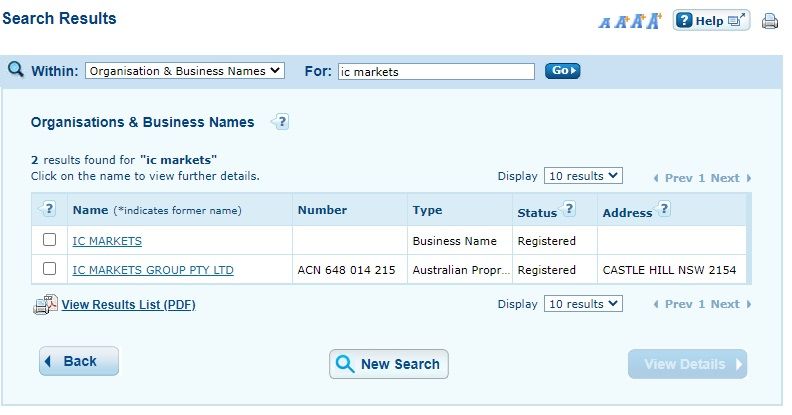This screenshot has height=415, width=792.
Task: Go back with the Back button
Action: (79, 361)
